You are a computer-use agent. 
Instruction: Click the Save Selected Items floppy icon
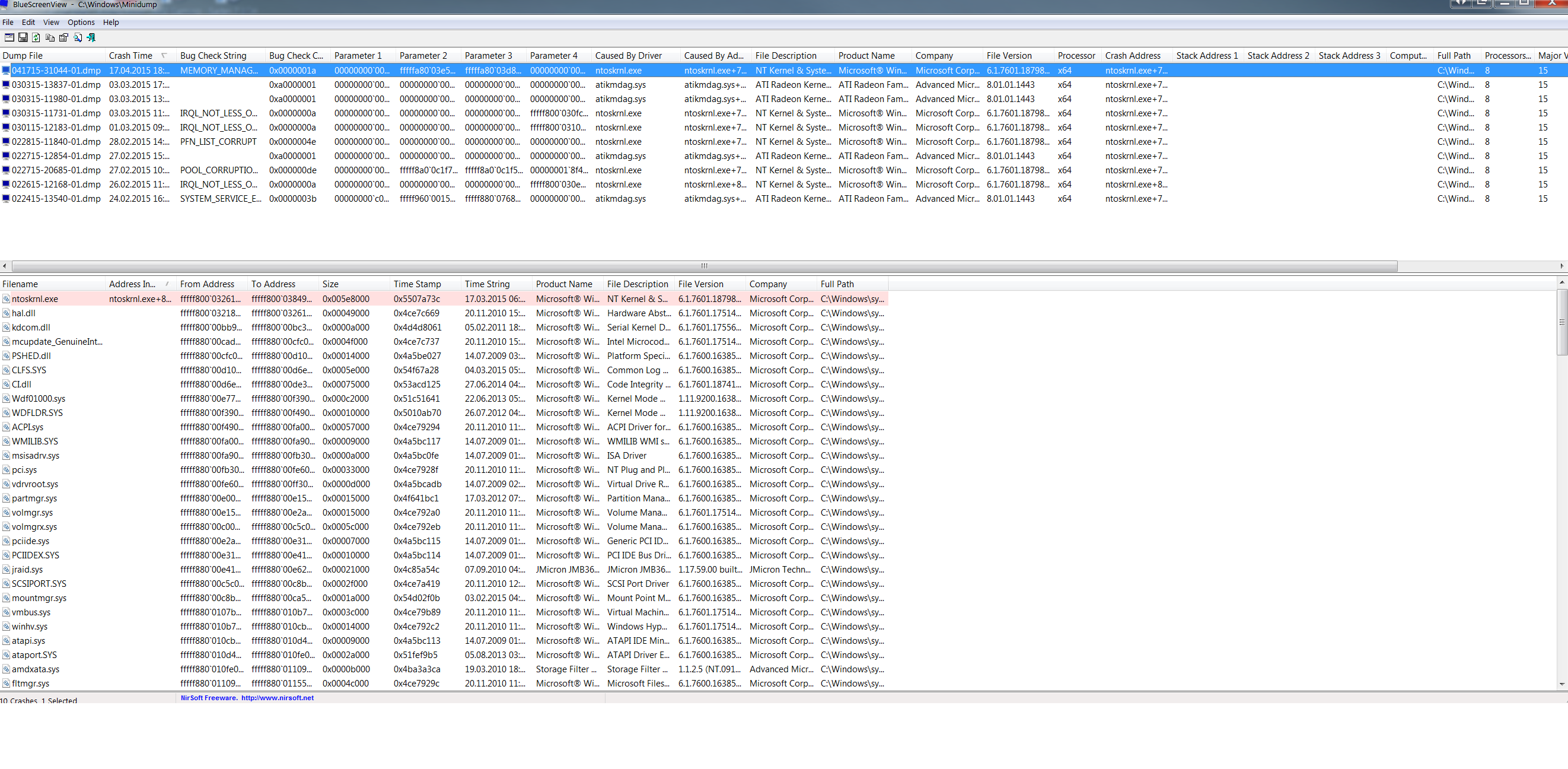click(x=23, y=38)
